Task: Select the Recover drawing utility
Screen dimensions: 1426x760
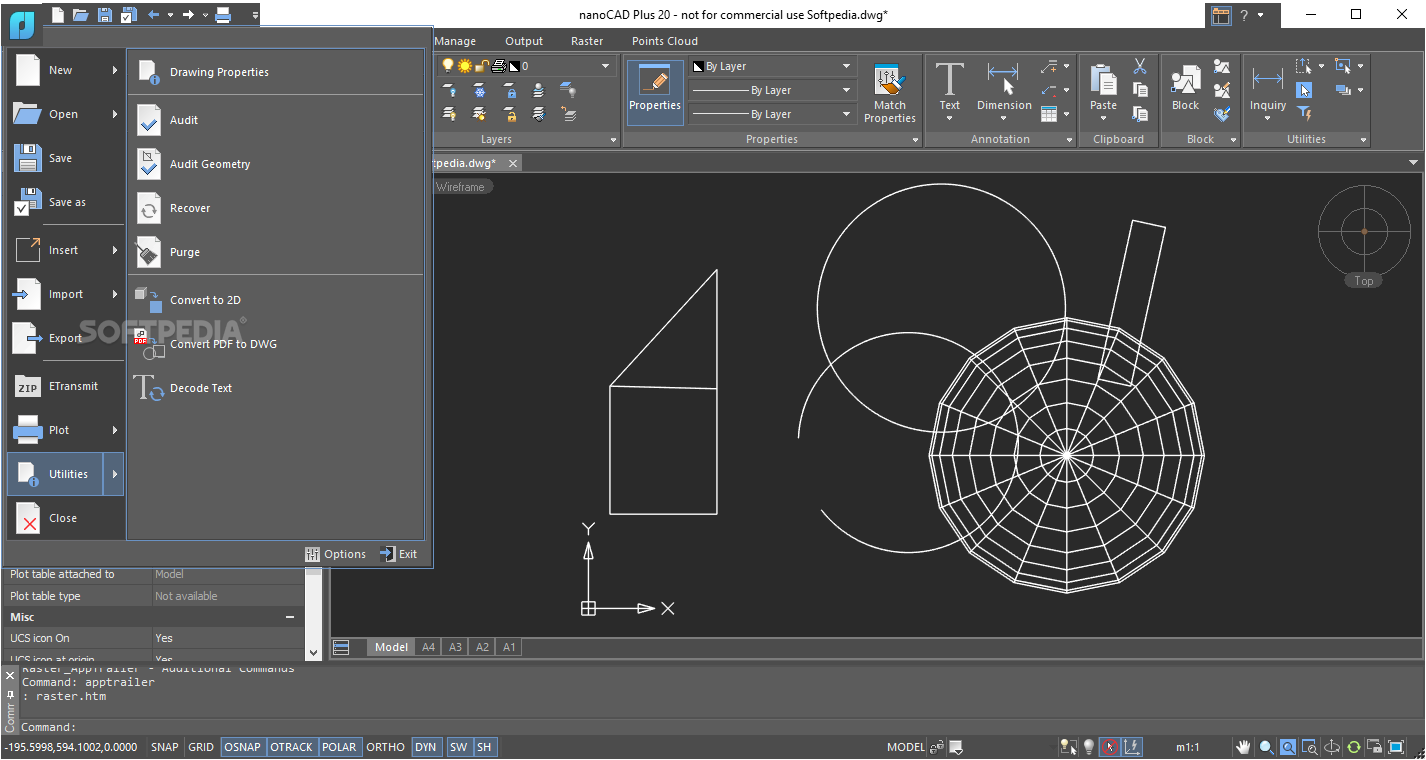Action: [x=275, y=208]
